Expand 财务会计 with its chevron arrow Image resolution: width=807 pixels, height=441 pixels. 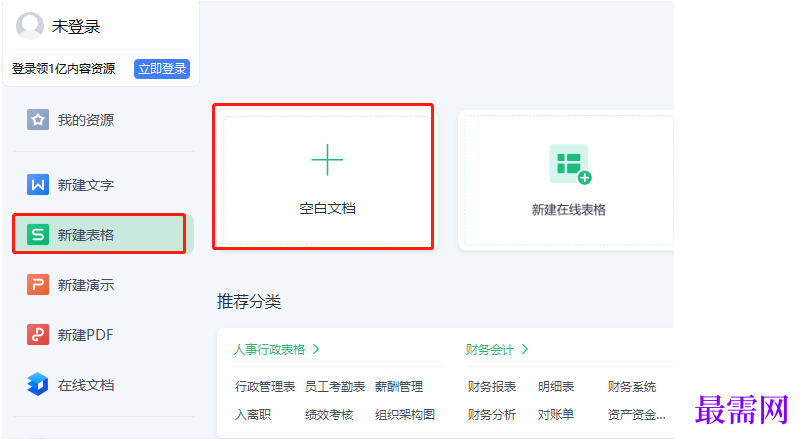(525, 349)
